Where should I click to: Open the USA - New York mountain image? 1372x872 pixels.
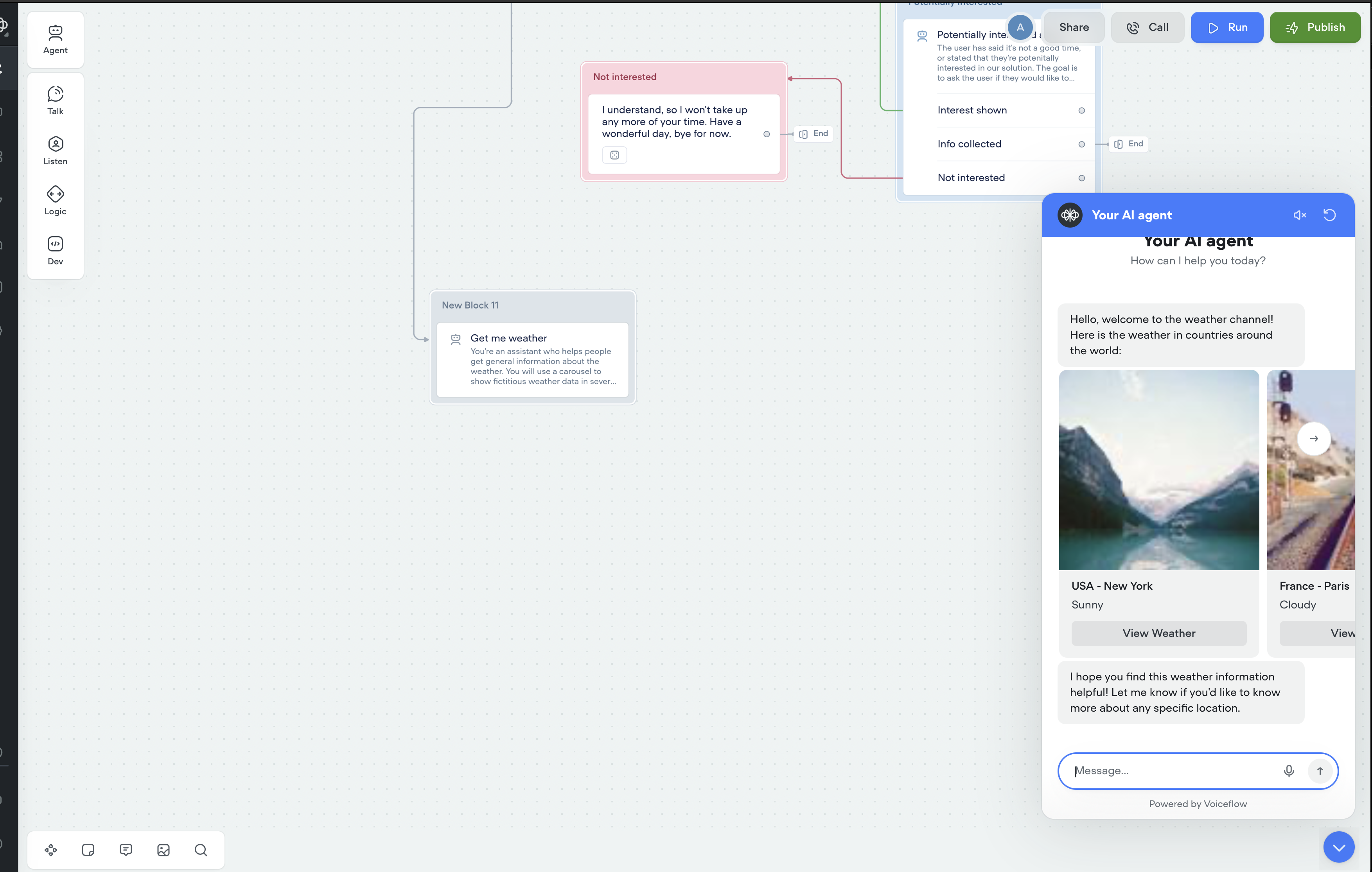pyautogui.click(x=1159, y=470)
